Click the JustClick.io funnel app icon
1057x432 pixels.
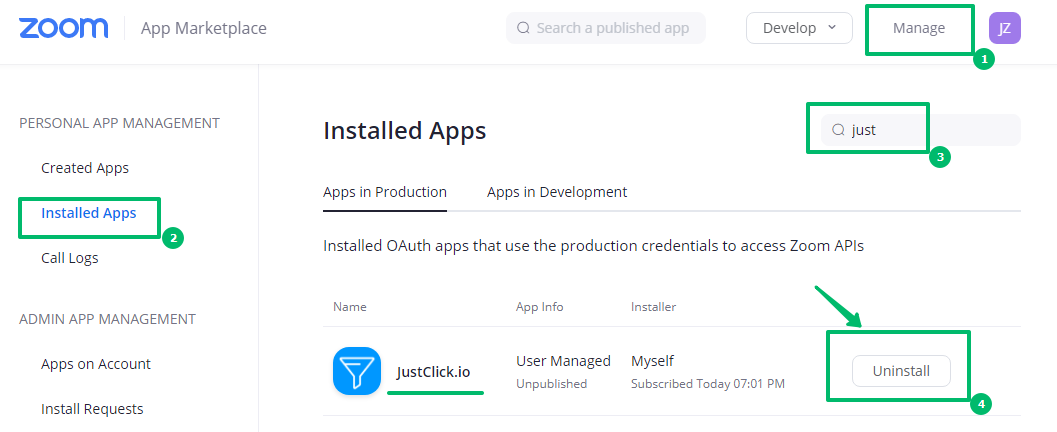357,371
